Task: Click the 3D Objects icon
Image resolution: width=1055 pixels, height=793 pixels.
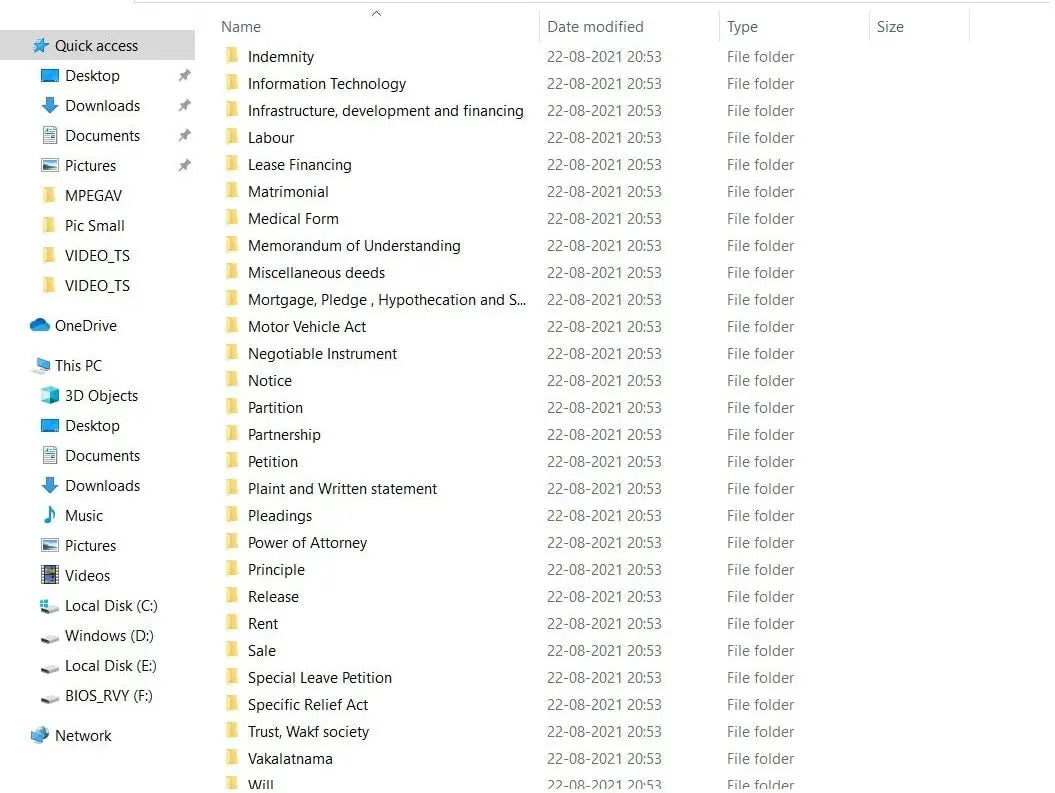Action: click(49, 395)
